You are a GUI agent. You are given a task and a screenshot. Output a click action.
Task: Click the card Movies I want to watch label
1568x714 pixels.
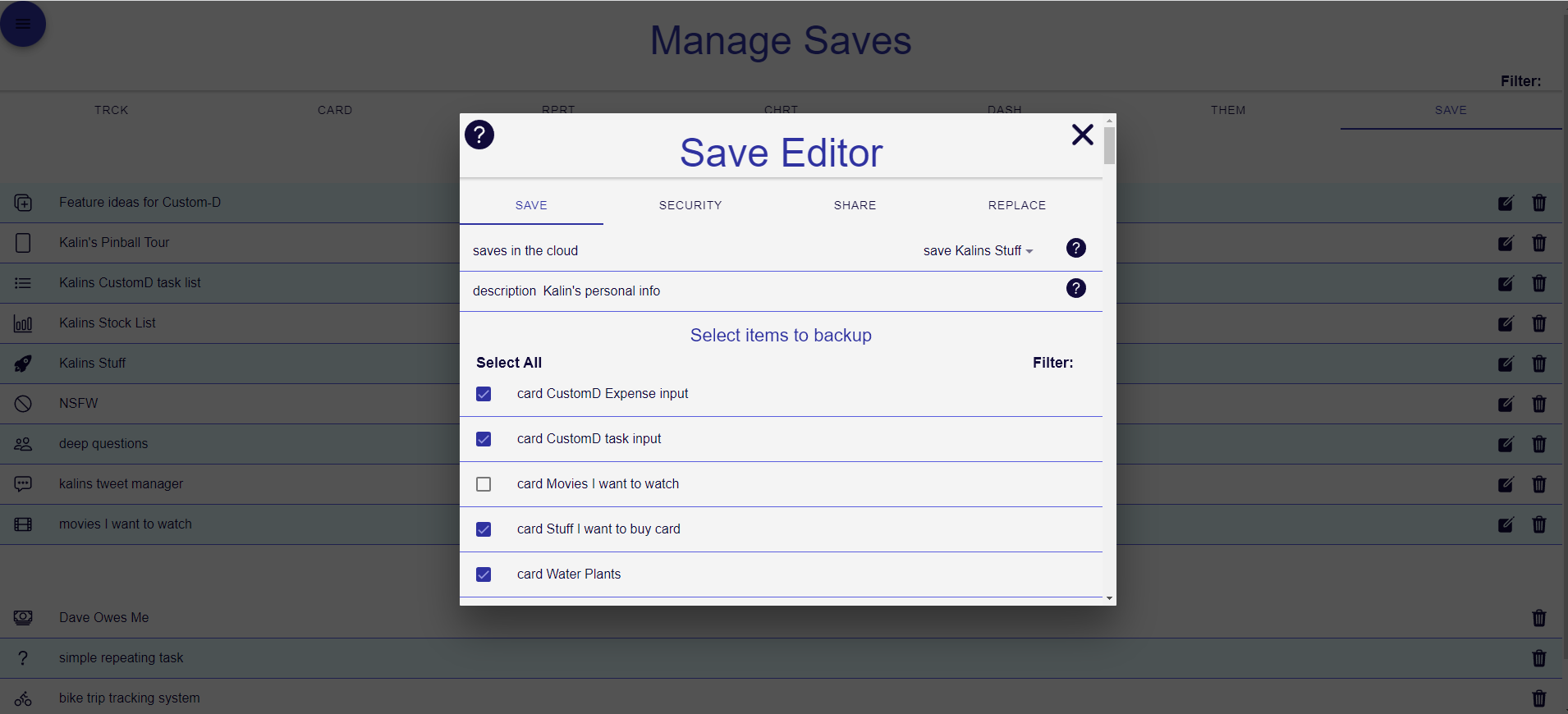(x=598, y=483)
